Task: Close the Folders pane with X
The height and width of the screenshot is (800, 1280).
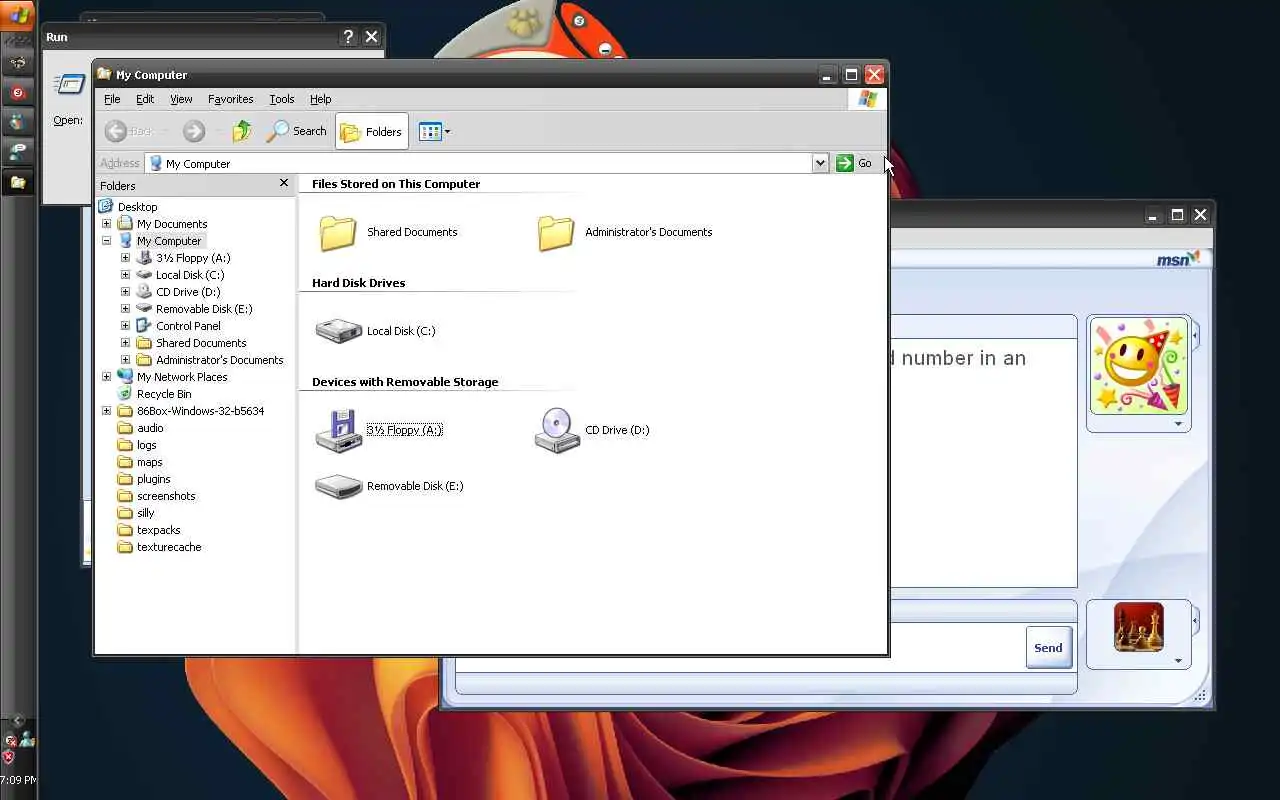Action: pyautogui.click(x=284, y=183)
